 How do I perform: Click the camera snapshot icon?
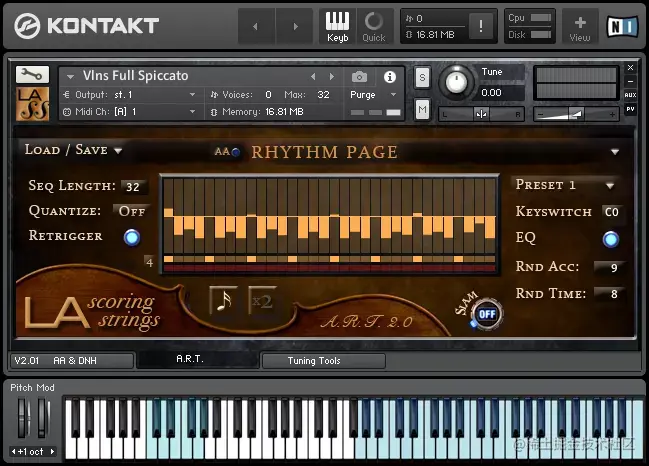pos(359,77)
